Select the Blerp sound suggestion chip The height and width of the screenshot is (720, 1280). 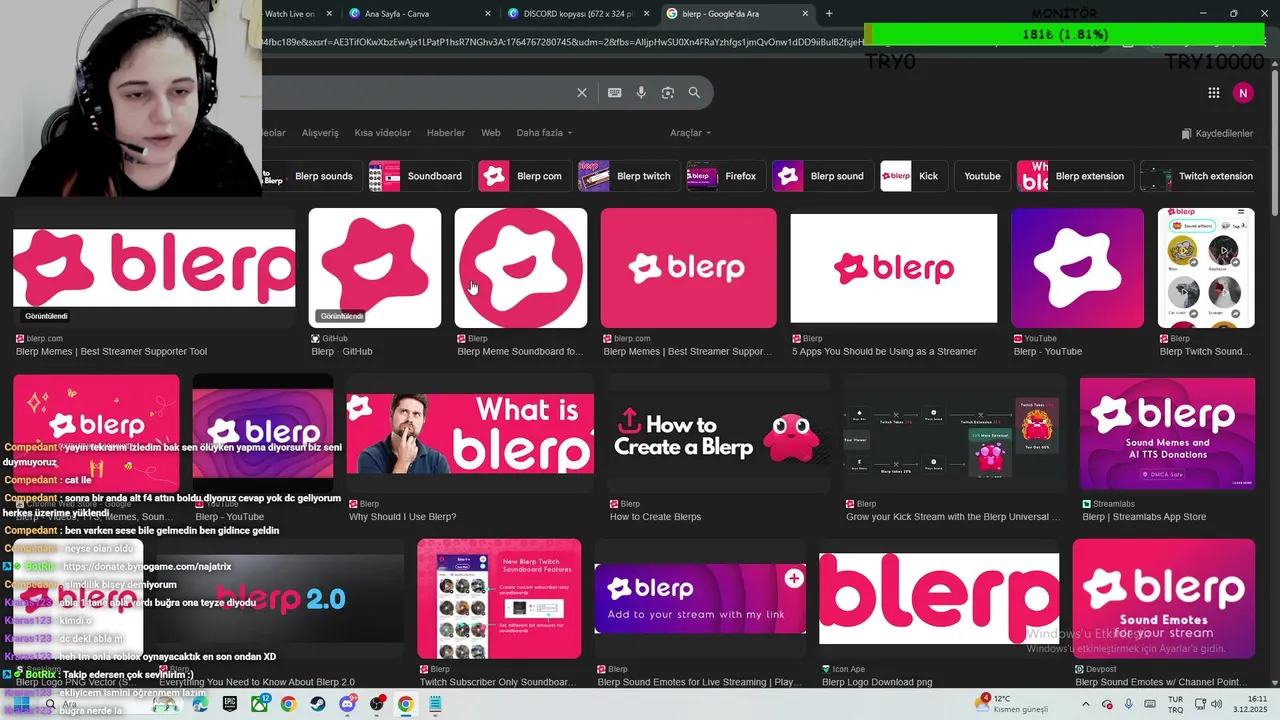pyautogui.click(x=822, y=176)
